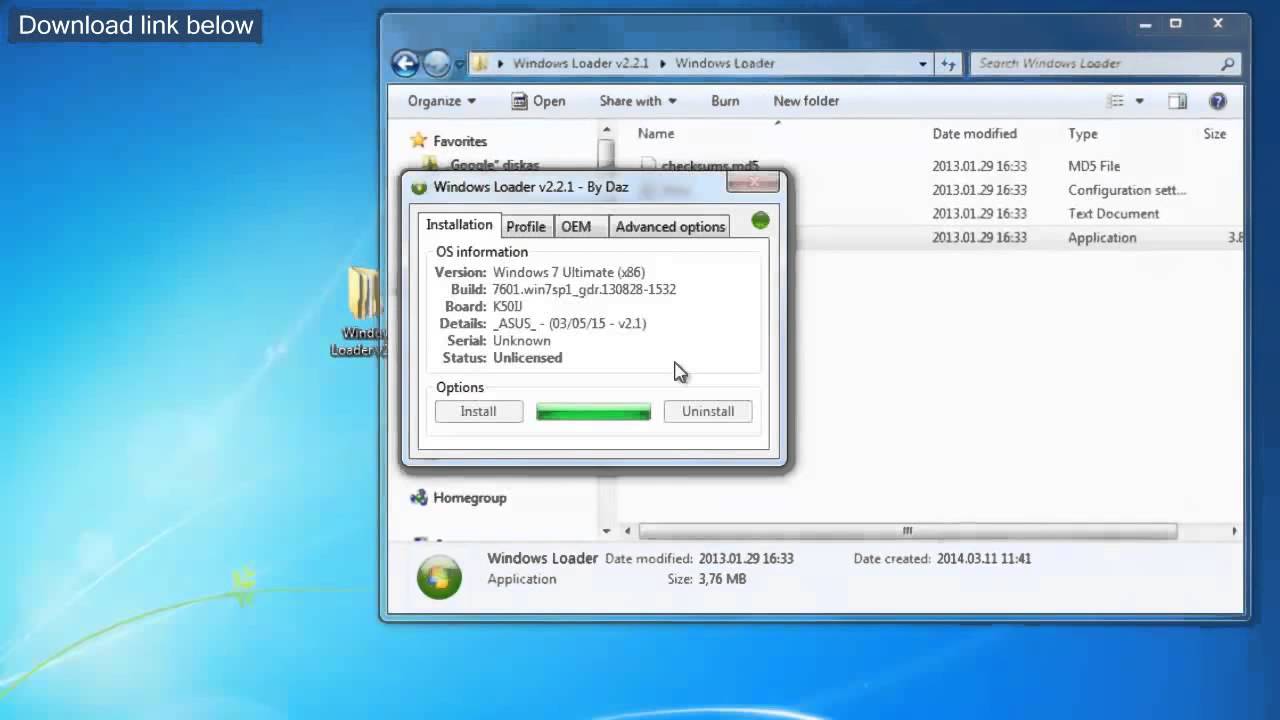Create a folder with 'New folder'
Viewport: 1280px width, 720px height.
(x=806, y=101)
